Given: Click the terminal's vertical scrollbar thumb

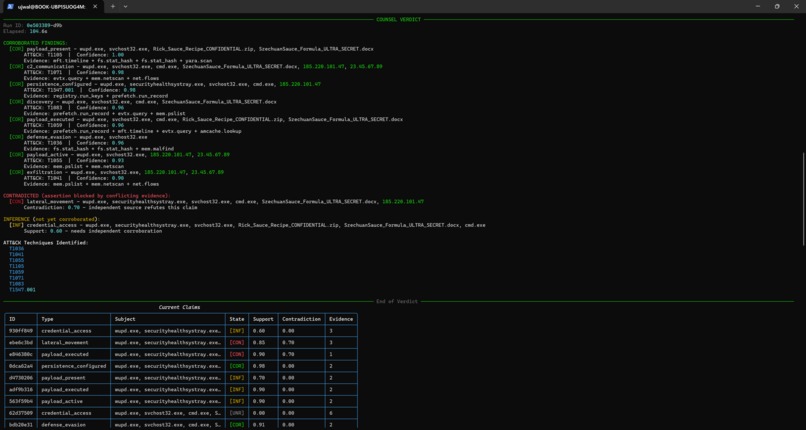Looking at the screenshot, I should coord(803,199).
